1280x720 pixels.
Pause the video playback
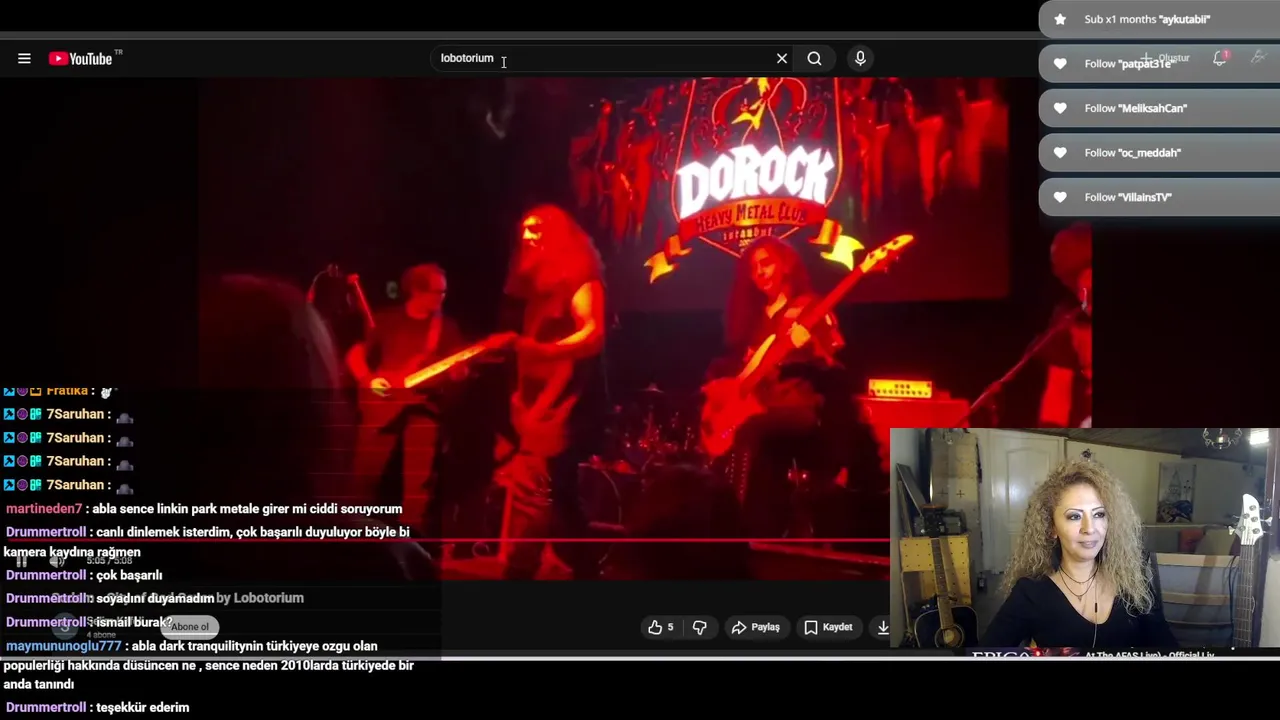coord(21,561)
